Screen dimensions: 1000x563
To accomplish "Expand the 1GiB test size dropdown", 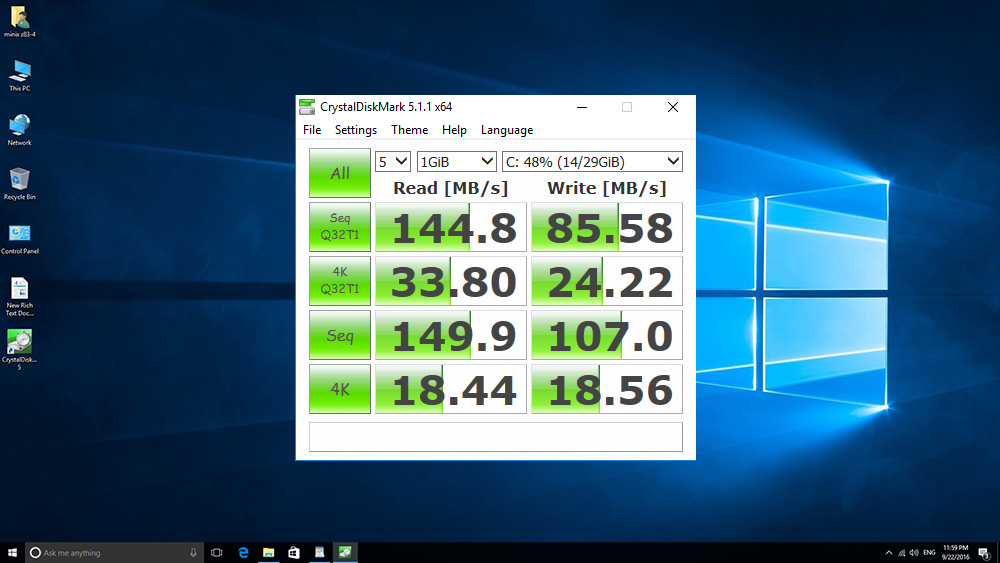I will 457,161.
